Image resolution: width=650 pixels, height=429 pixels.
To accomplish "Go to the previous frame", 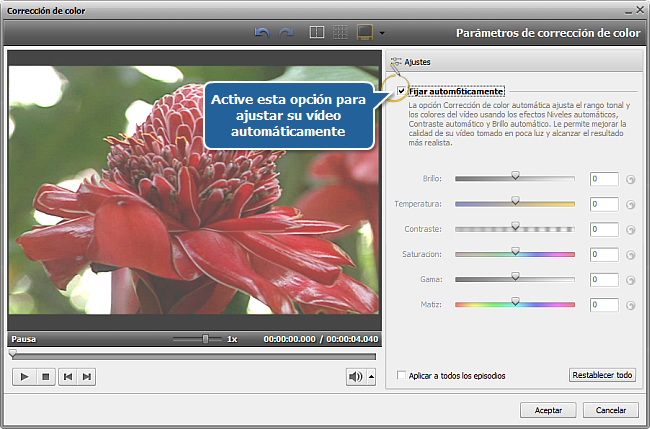I will point(67,376).
